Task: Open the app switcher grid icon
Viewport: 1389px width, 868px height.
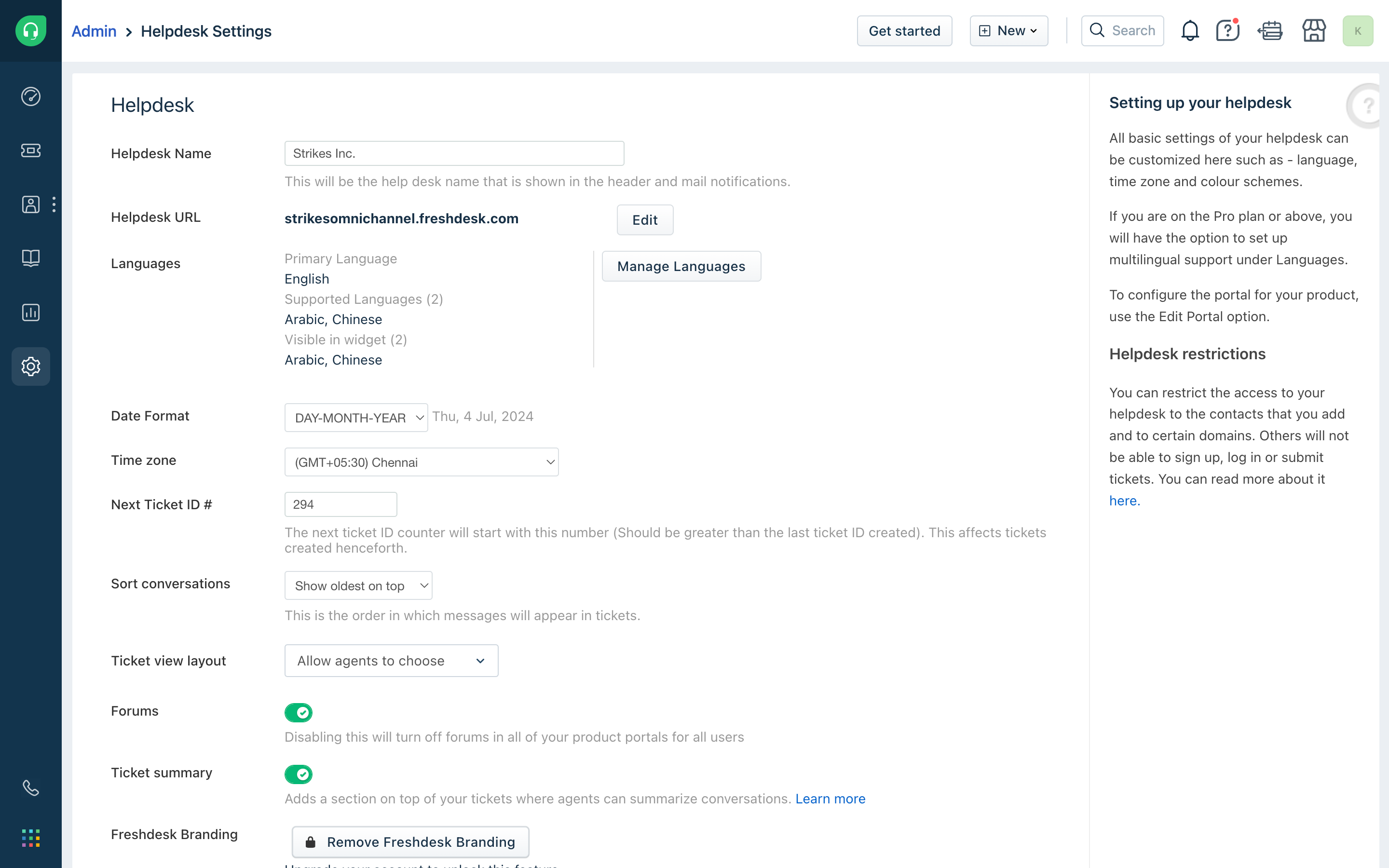Action: point(30,838)
